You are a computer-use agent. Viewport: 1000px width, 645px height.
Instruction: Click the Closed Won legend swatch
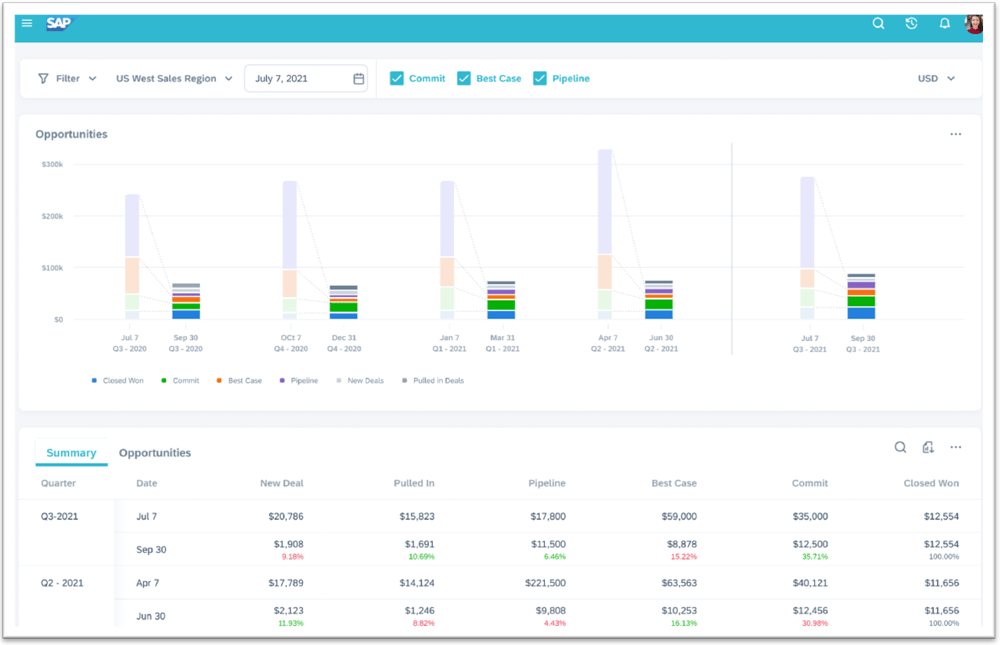tap(94, 381)
